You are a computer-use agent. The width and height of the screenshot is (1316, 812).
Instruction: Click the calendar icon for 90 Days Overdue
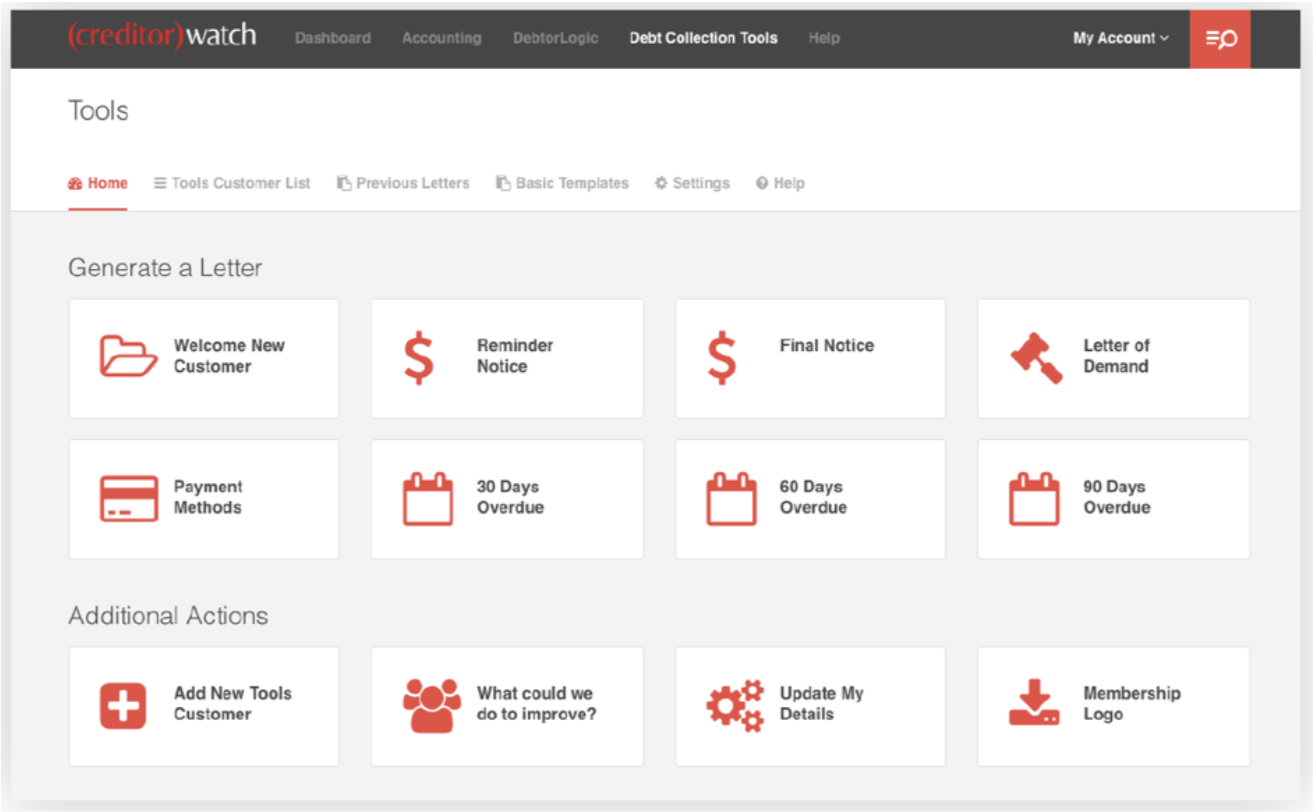[x=1034, y=498]
